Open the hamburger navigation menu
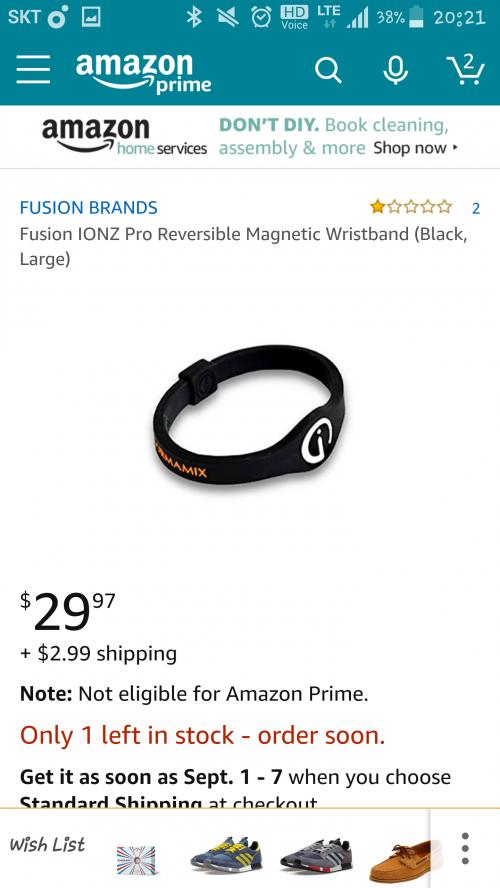The width and height of the screenshot is (500, 888). [x=33, y=71]
